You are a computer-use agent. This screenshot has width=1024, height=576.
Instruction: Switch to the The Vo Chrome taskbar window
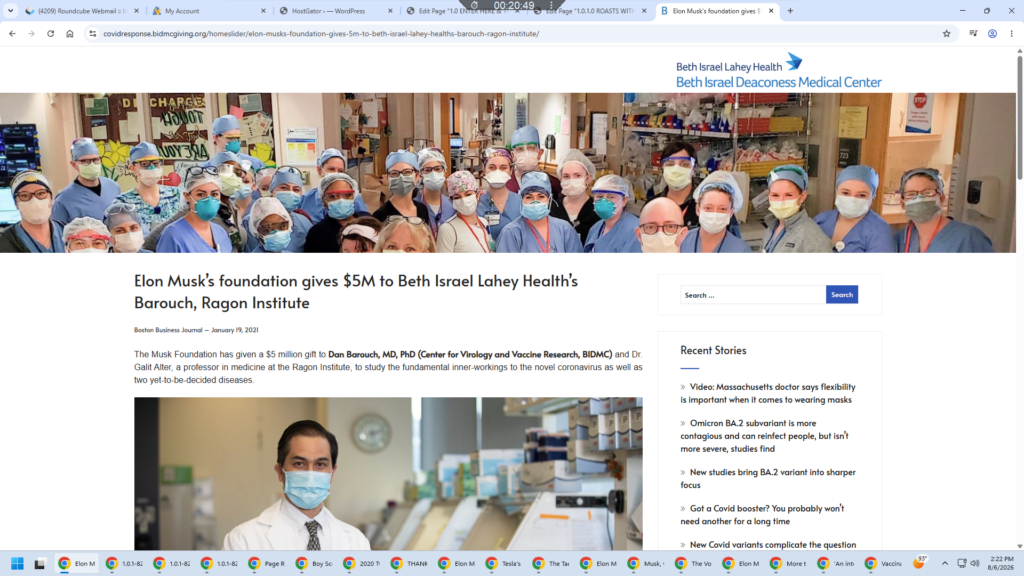click(694, 564)
